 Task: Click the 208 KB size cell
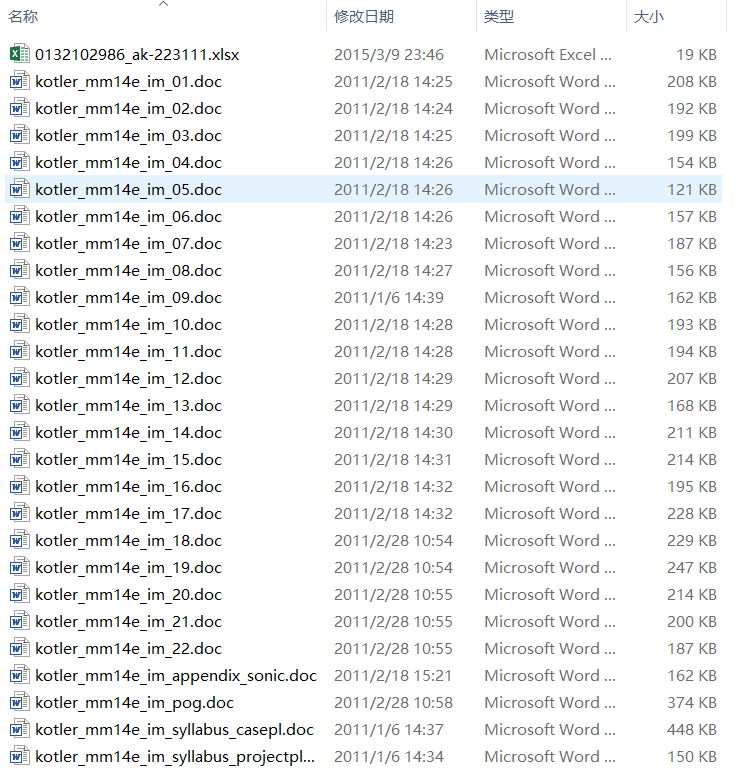pos(692,81)
